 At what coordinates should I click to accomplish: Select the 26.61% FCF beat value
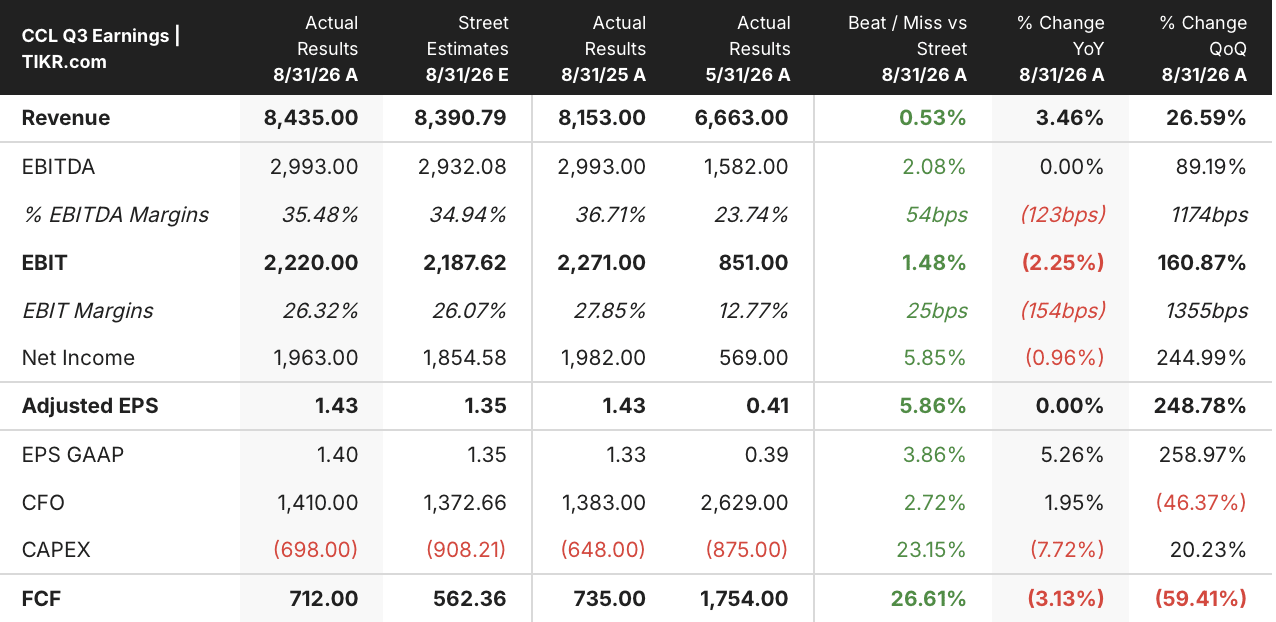click(929, 599)
